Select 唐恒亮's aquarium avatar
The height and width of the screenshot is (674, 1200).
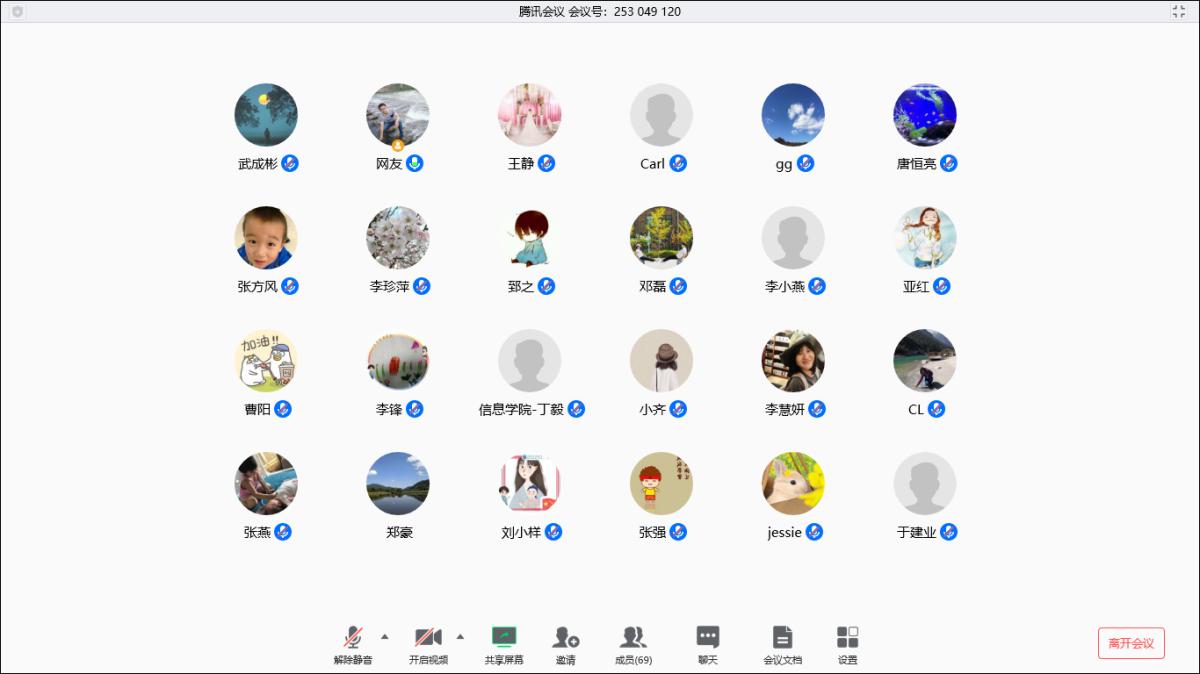925,115
